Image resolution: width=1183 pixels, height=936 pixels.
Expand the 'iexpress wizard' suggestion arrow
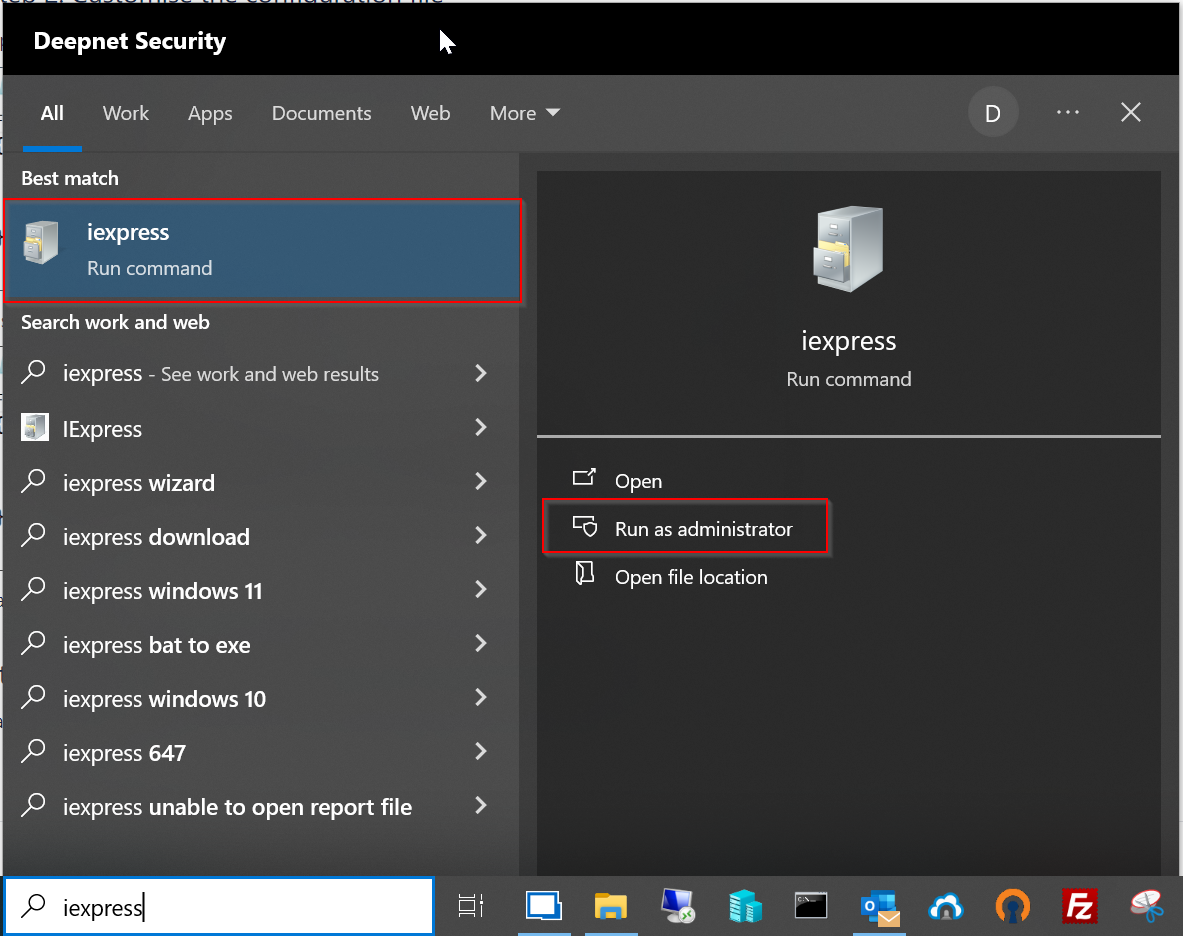(481, 482)
